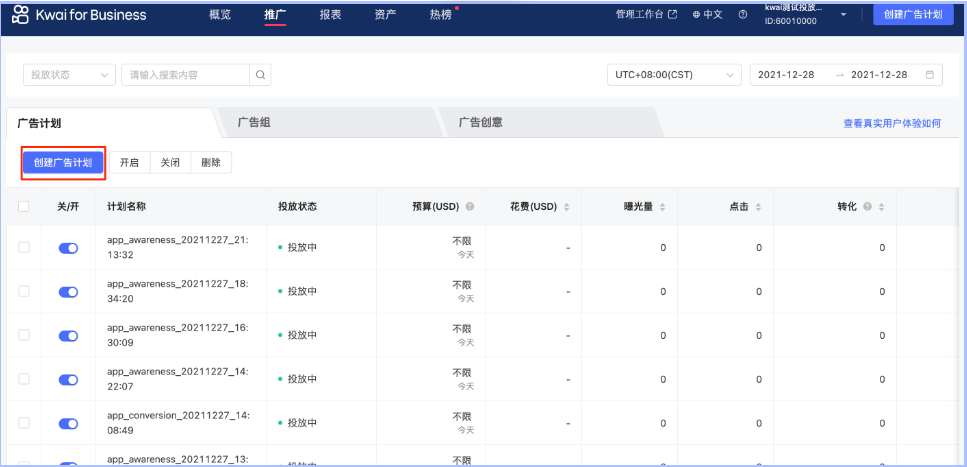Open 查看真实用户体验如何 link
This screenshot has width=967, height=467.
(x=892, y=123)
